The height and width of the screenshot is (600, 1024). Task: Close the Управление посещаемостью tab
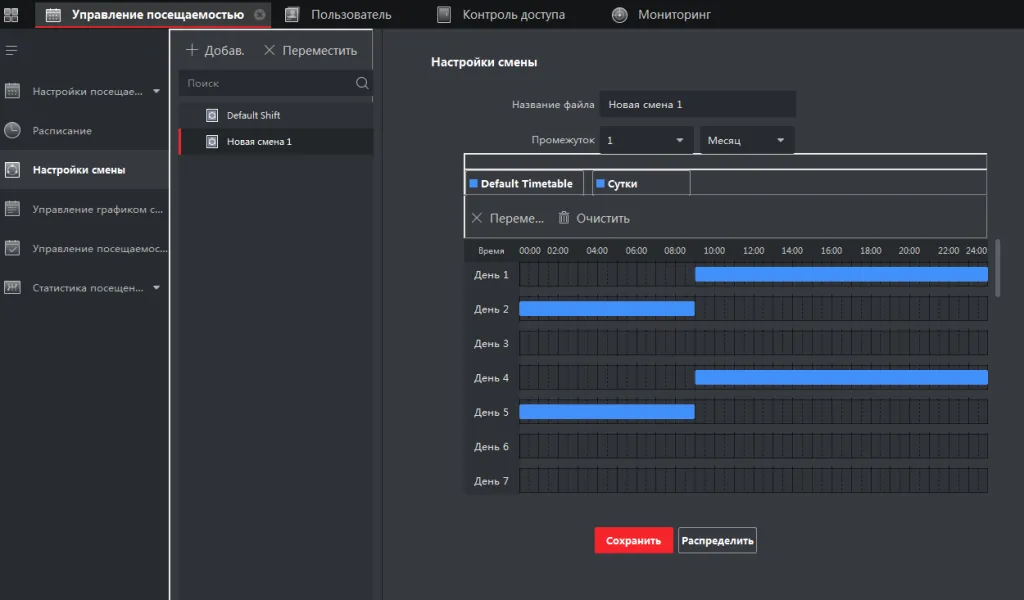(260, 15)
